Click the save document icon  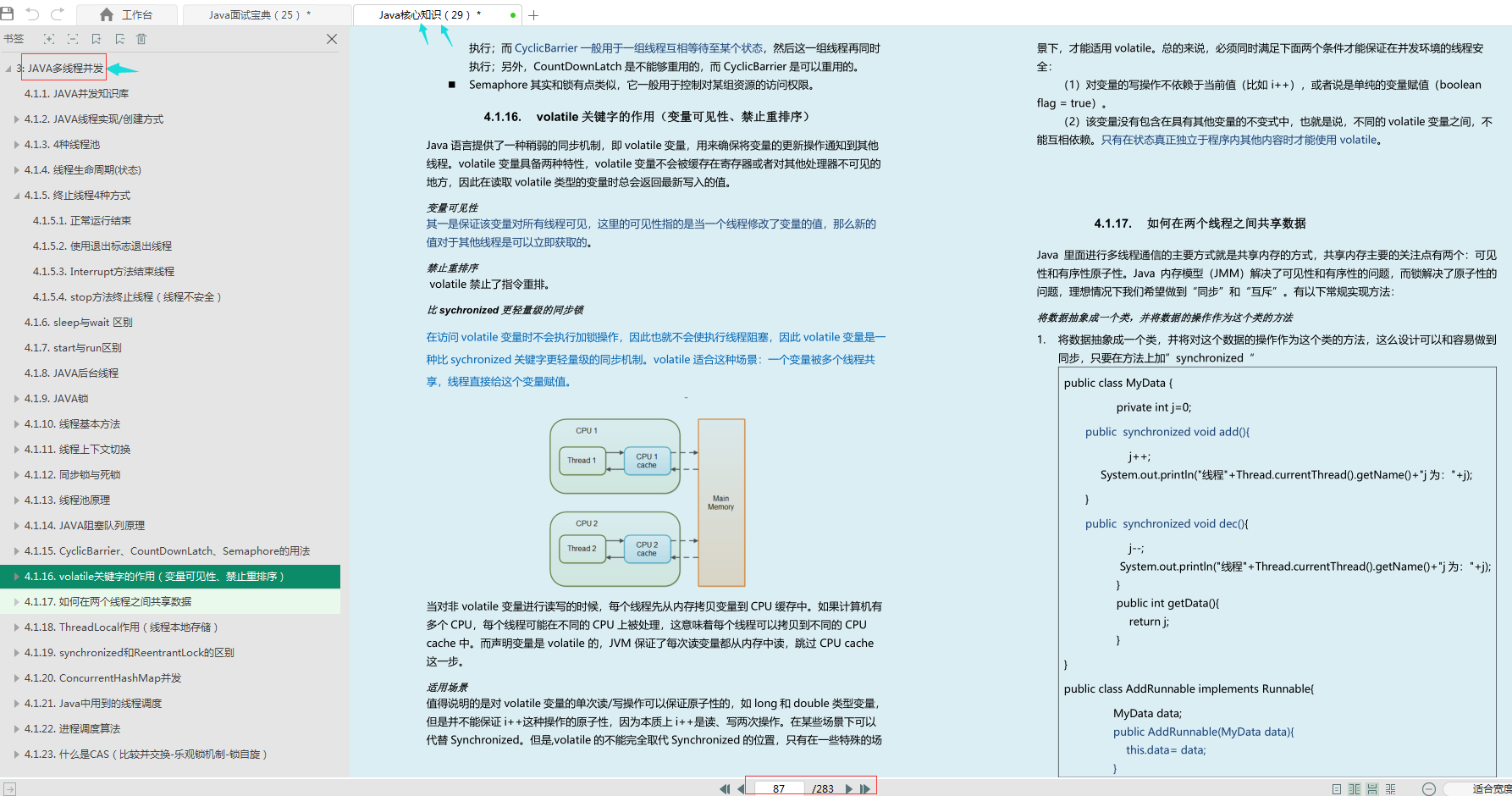8,14
